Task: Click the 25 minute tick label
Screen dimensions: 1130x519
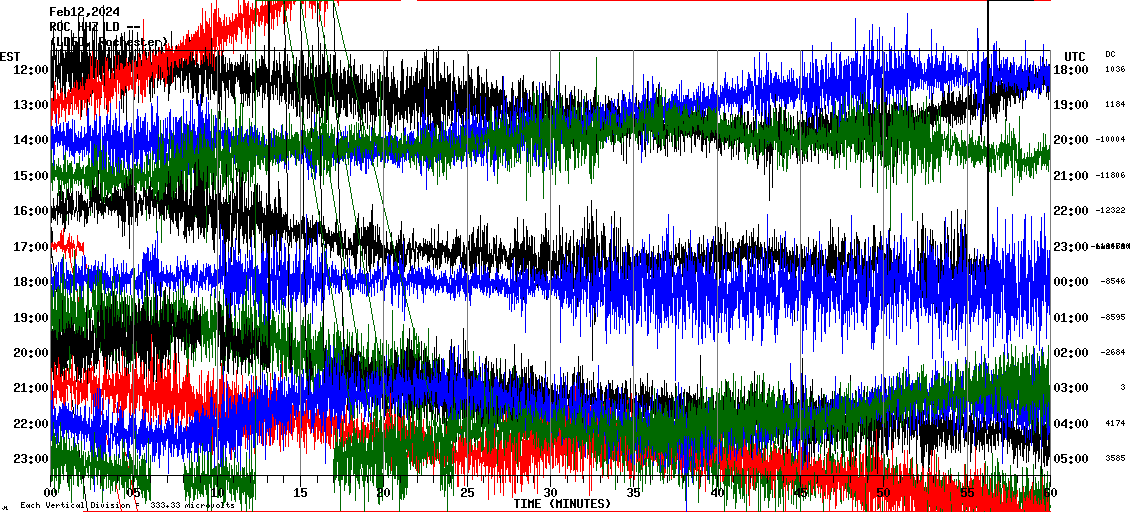Action: (x=466, y=493)
